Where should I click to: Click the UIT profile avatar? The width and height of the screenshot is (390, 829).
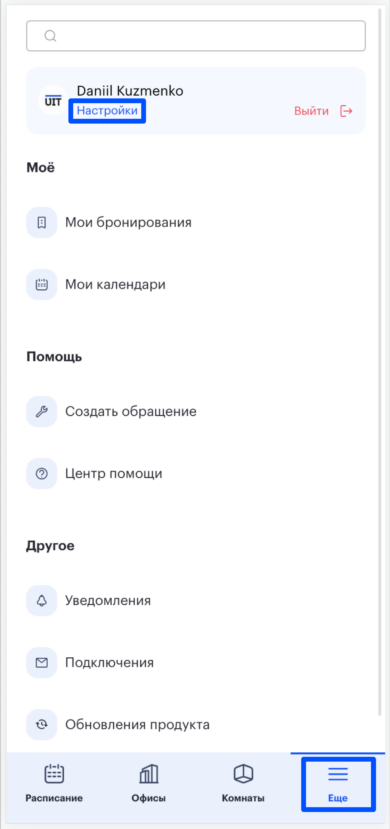click(x=53, y=100)
